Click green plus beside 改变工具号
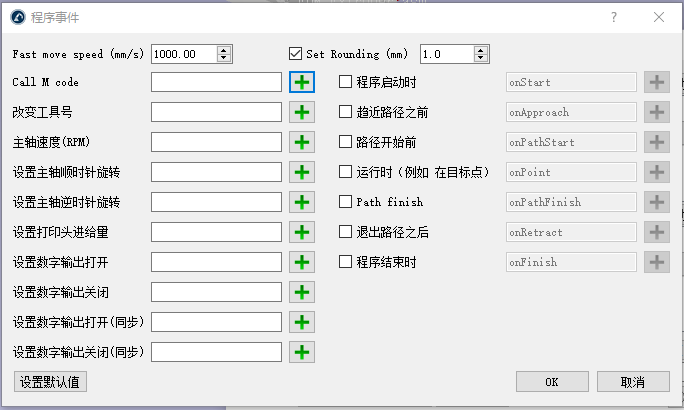Viewport: 684px width, 410px height. click(302, 112)
